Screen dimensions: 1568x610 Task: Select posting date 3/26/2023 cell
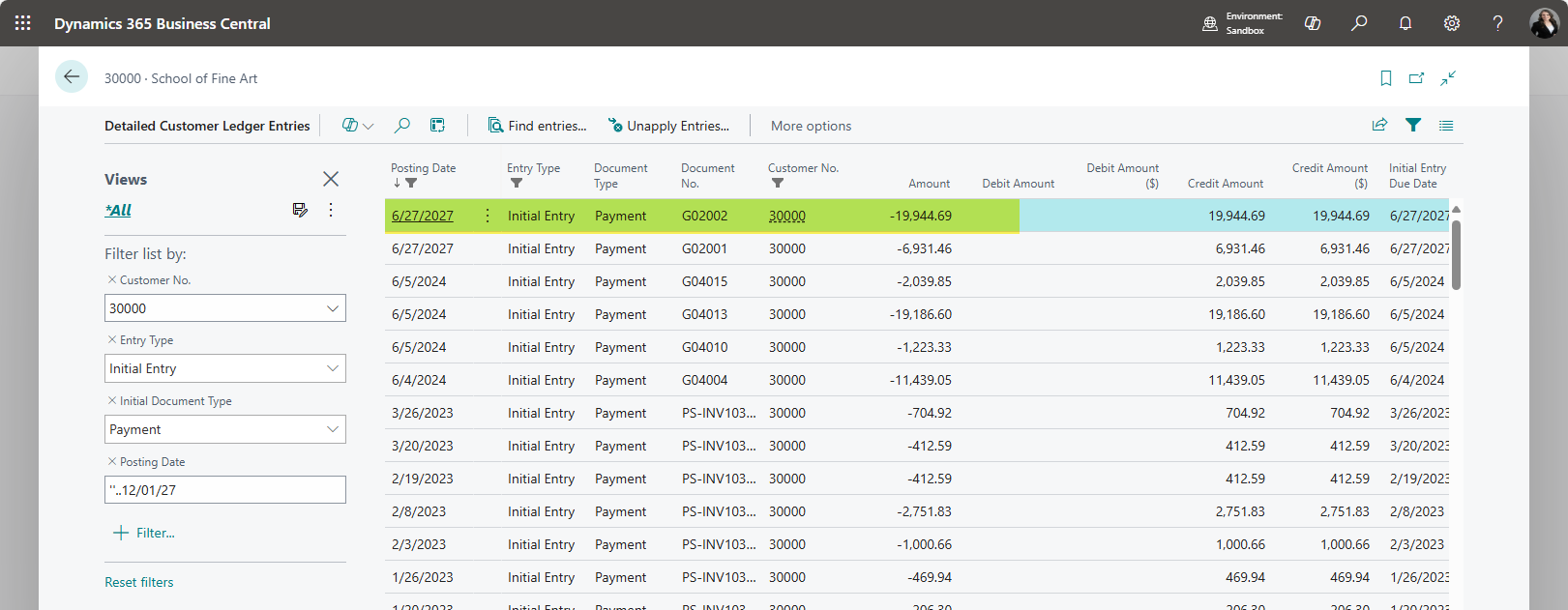pos(423,413)
